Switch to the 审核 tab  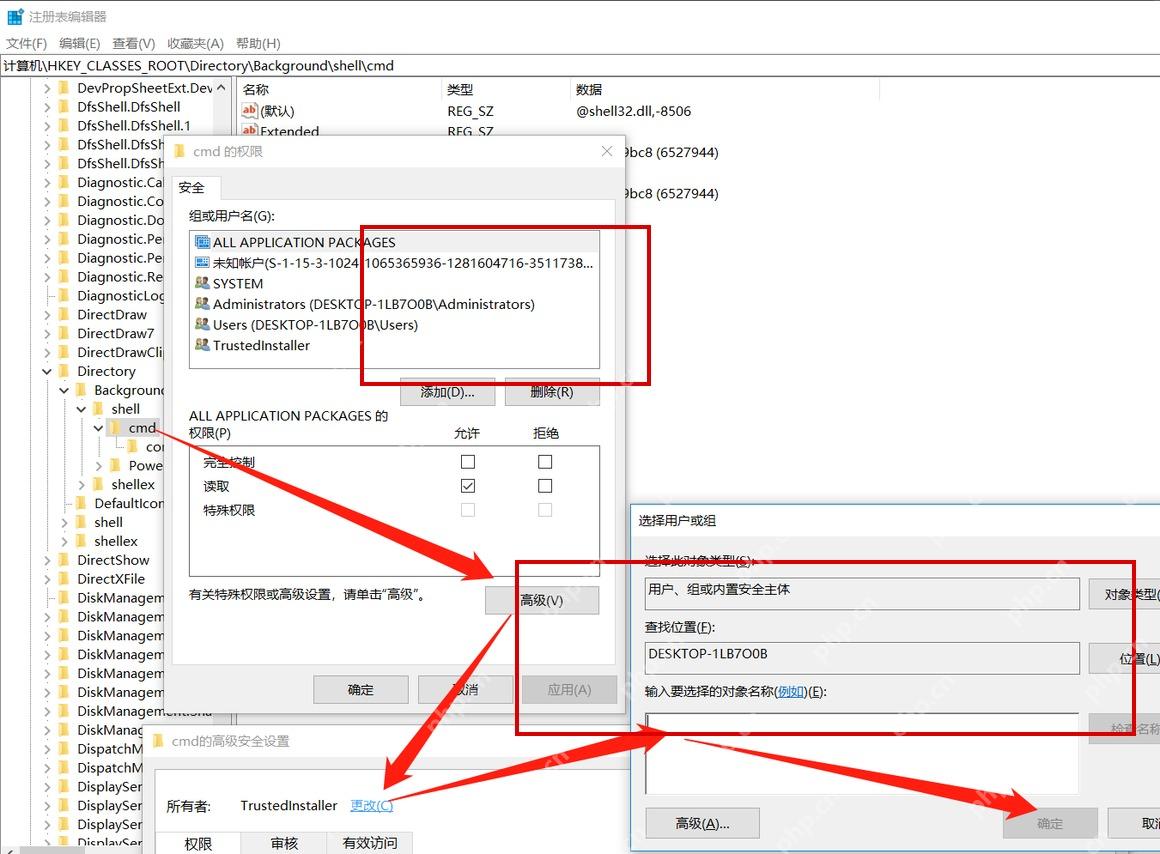point(284,843)
